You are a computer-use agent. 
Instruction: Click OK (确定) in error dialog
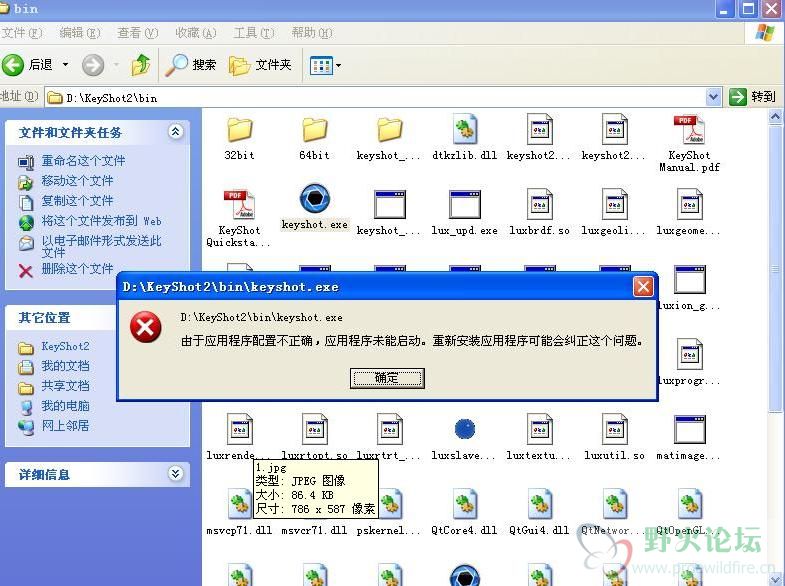(387, 378)
